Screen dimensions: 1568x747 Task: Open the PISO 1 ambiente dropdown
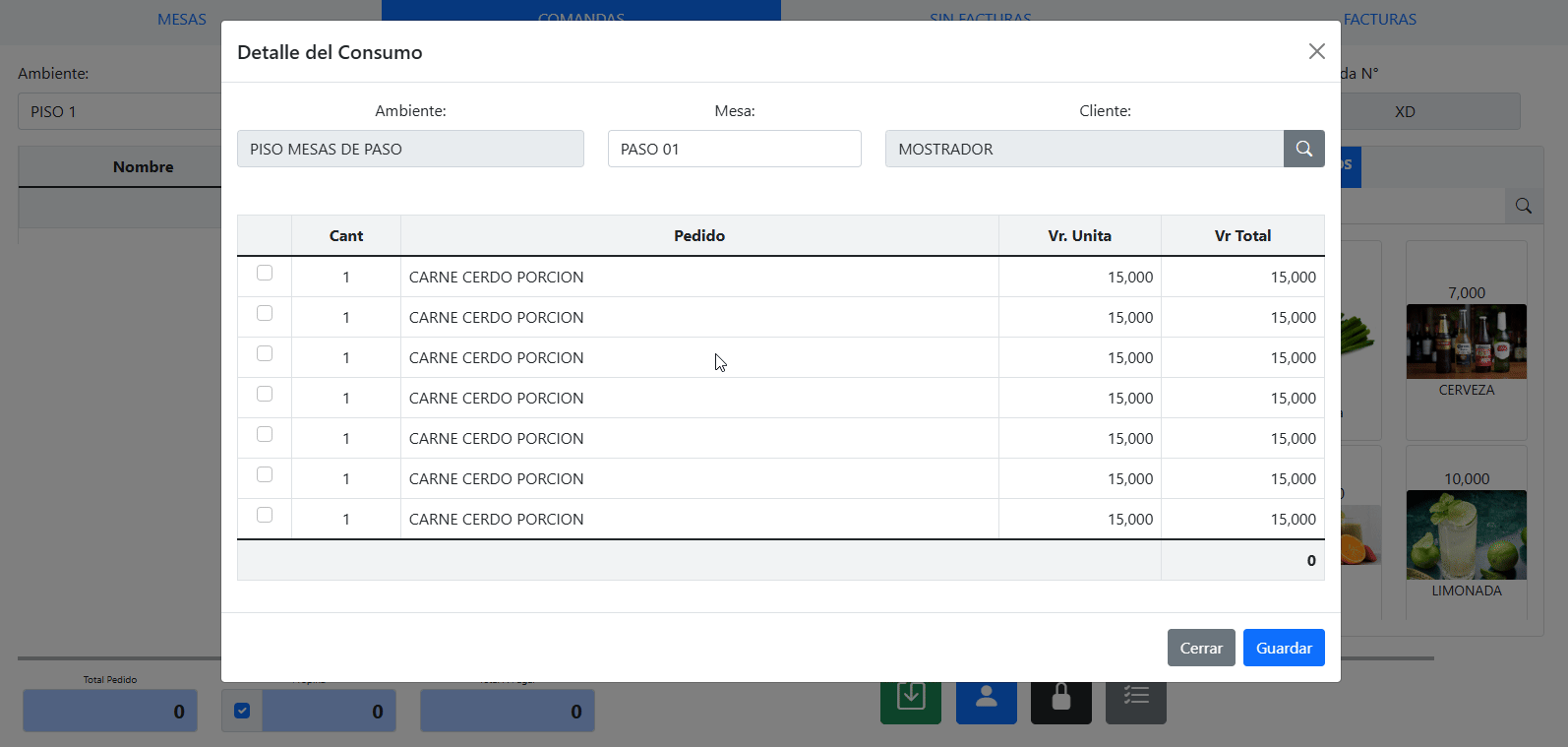[118, 112]
